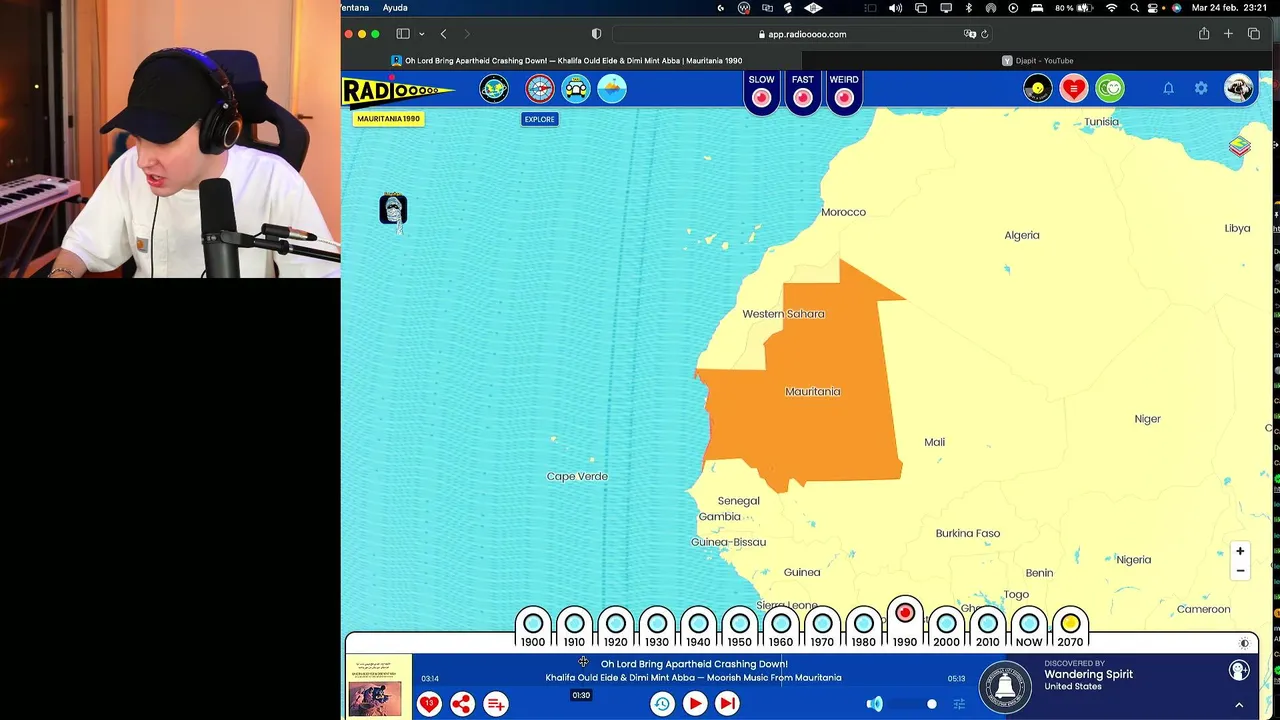Zoom out the map with minus

tap(1240, 571)
